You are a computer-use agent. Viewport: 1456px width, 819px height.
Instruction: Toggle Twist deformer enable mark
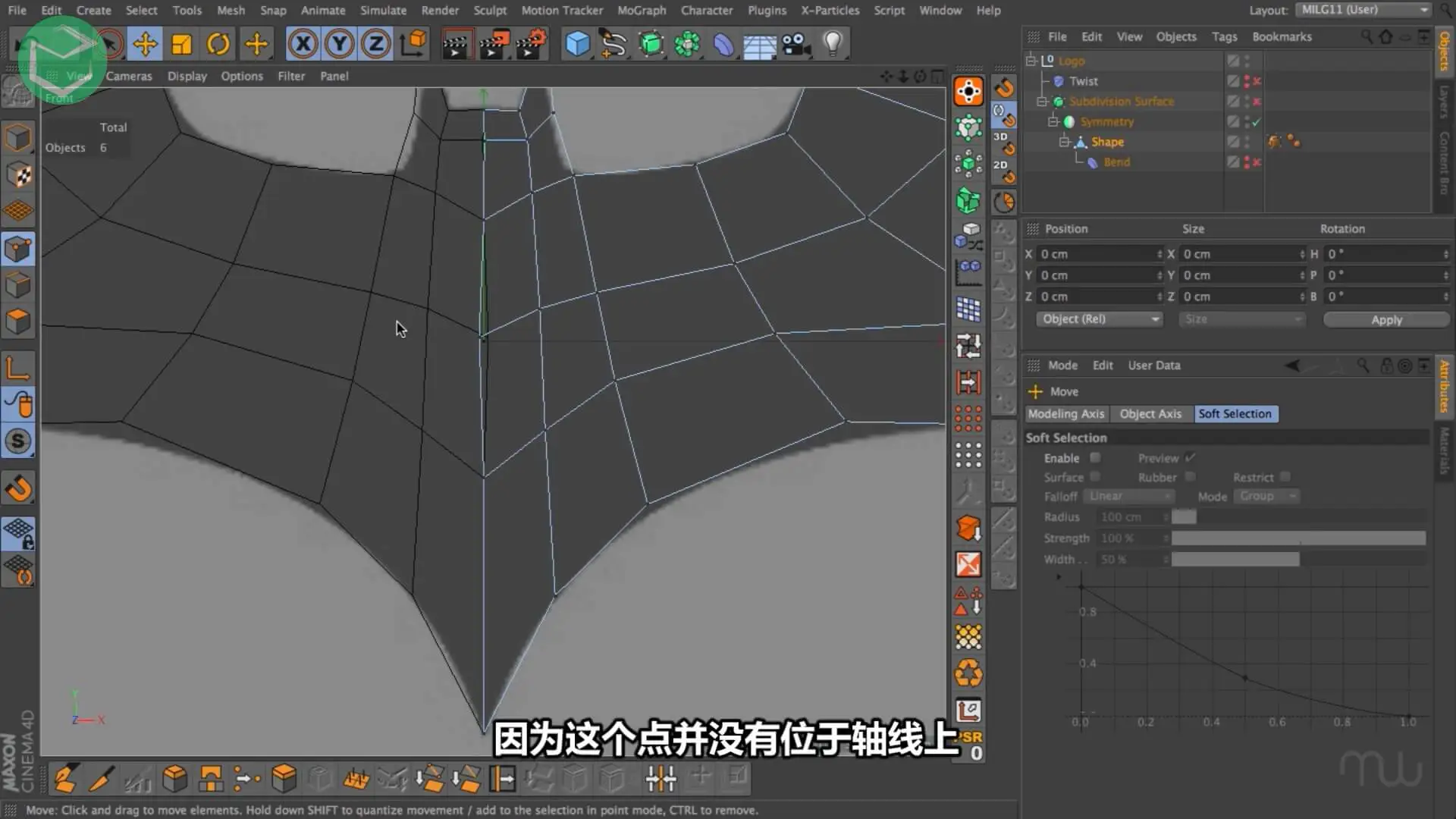pos(1257,81)
